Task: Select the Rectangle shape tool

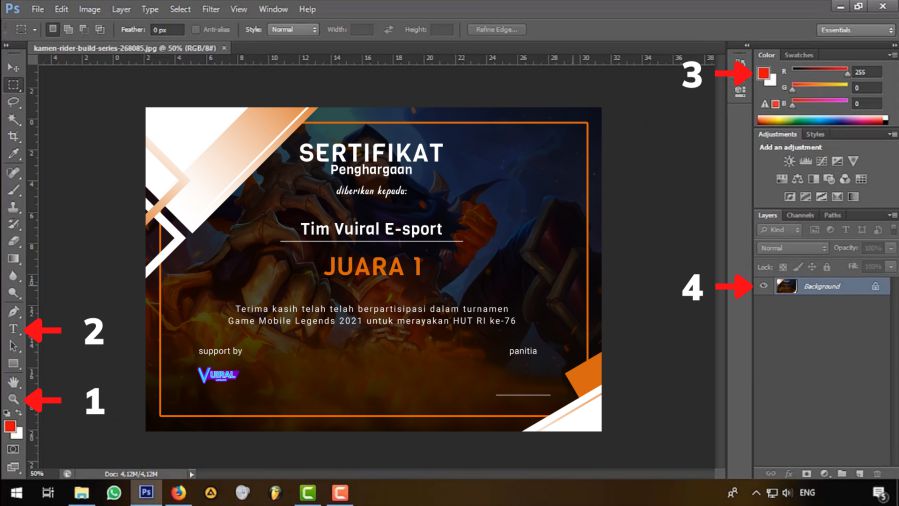Action: click(13, 363)
